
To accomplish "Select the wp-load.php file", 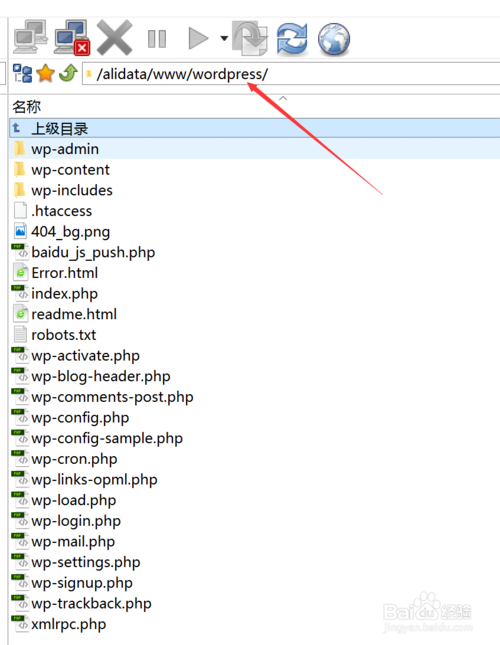I will (x=74, y=500).
